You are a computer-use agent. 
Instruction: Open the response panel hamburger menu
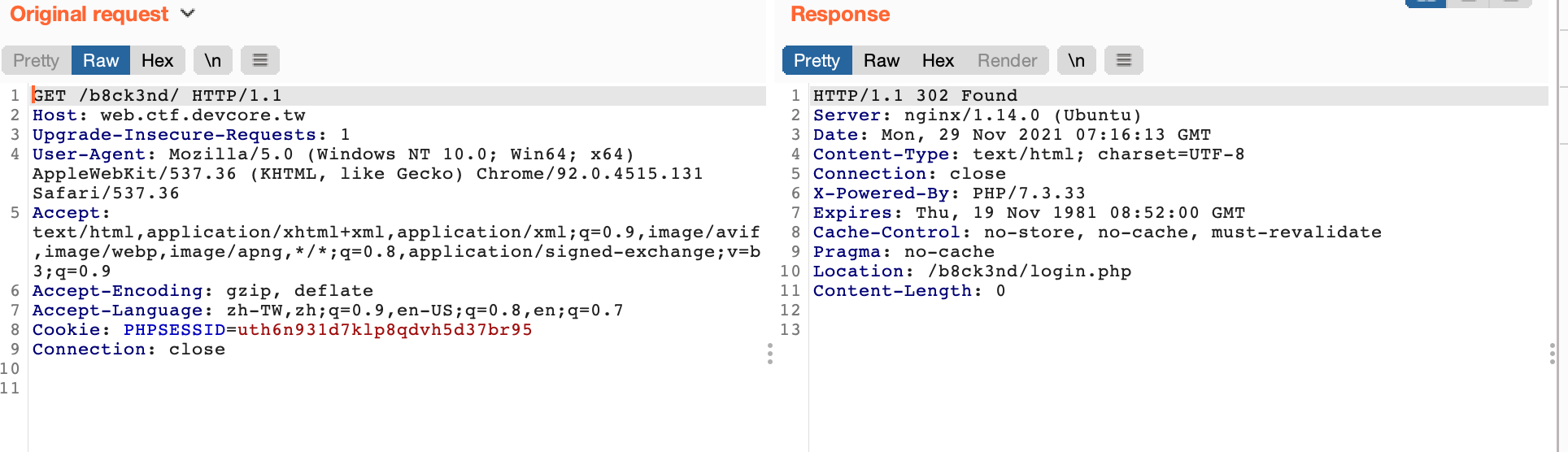tap(1124, 61)
